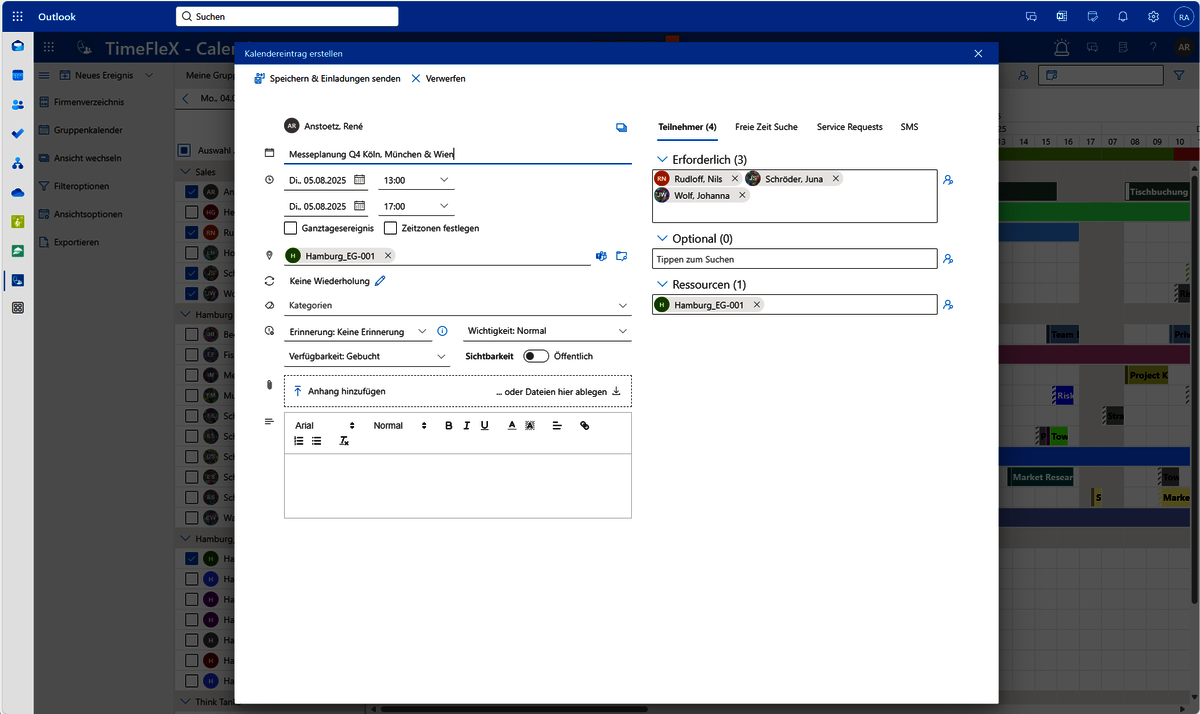1200x714 pixels.
Task: Click Verwerfen to discard the entry
Action: (438, 79)
